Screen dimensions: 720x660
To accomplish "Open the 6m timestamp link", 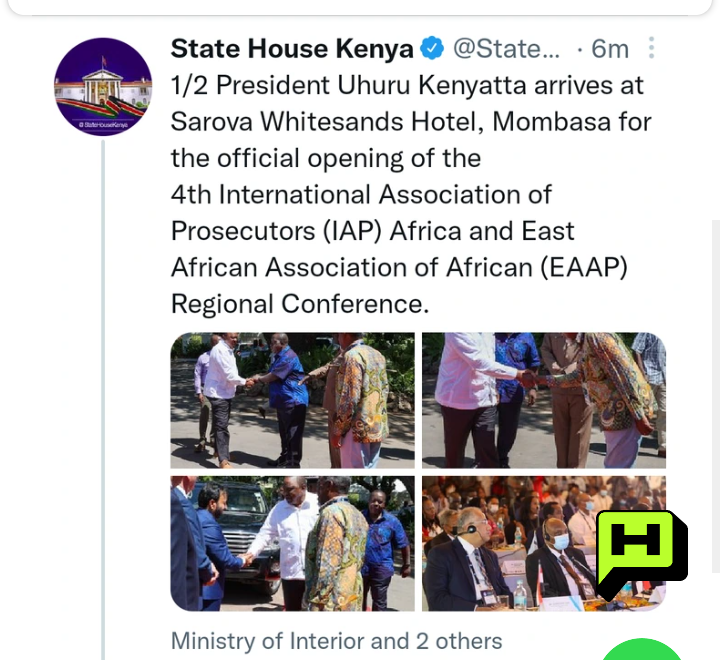I will [610, 48].
